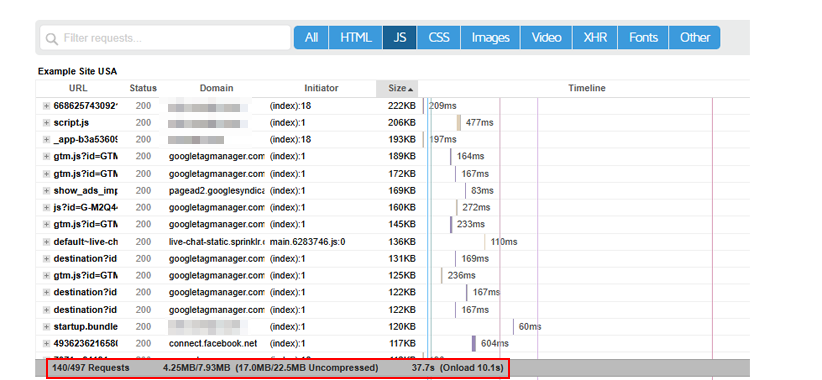Click the 37.7s (Onload 10.1s) text
Screen dimensions: 822x380
[x=458, y=368]
